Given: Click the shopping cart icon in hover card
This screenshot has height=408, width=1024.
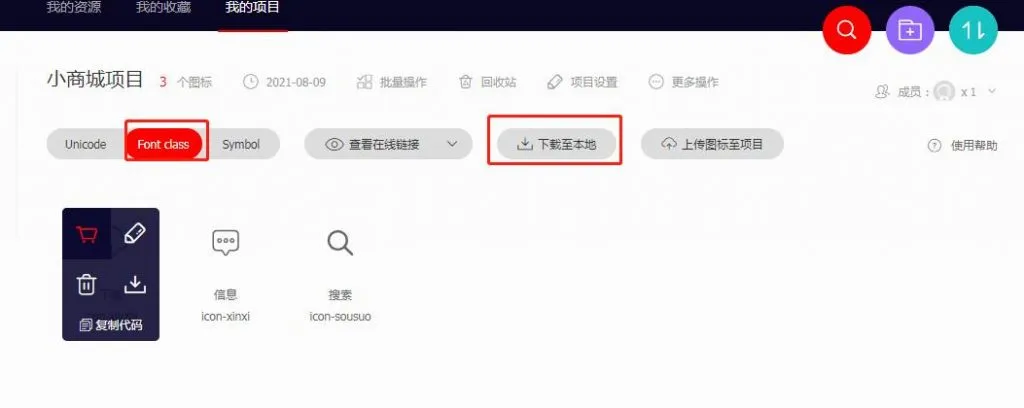Looking at the screenshot, I should pos(87,234).
